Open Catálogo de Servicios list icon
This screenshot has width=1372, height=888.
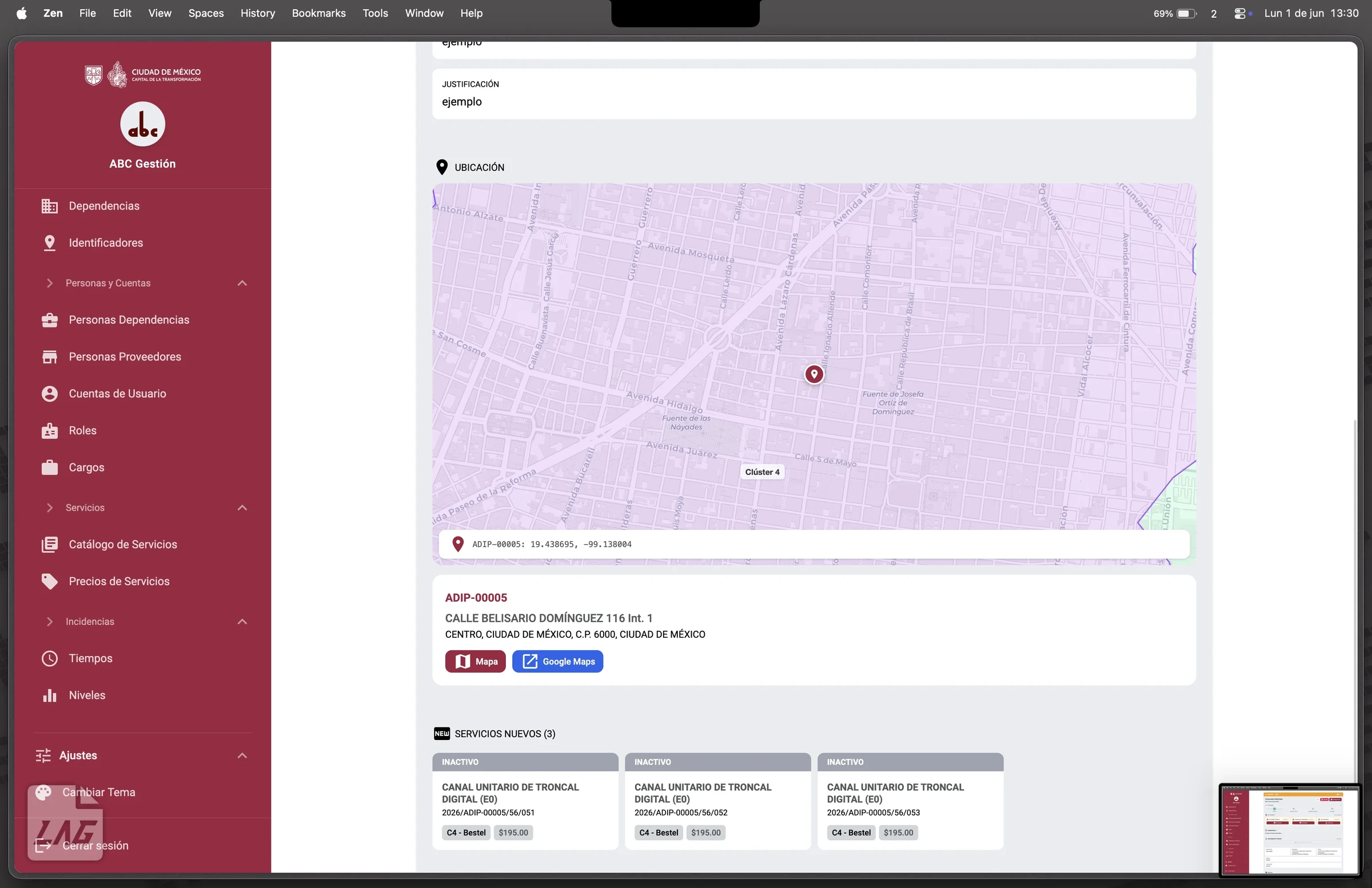pos(50,545)
